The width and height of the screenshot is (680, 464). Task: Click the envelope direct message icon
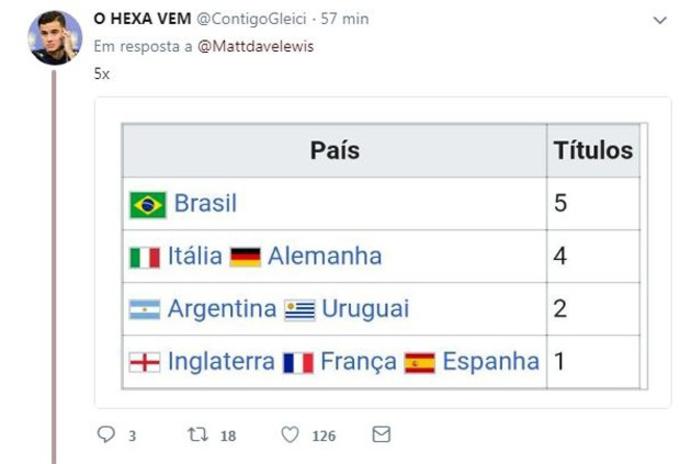(x=381, y=435)
